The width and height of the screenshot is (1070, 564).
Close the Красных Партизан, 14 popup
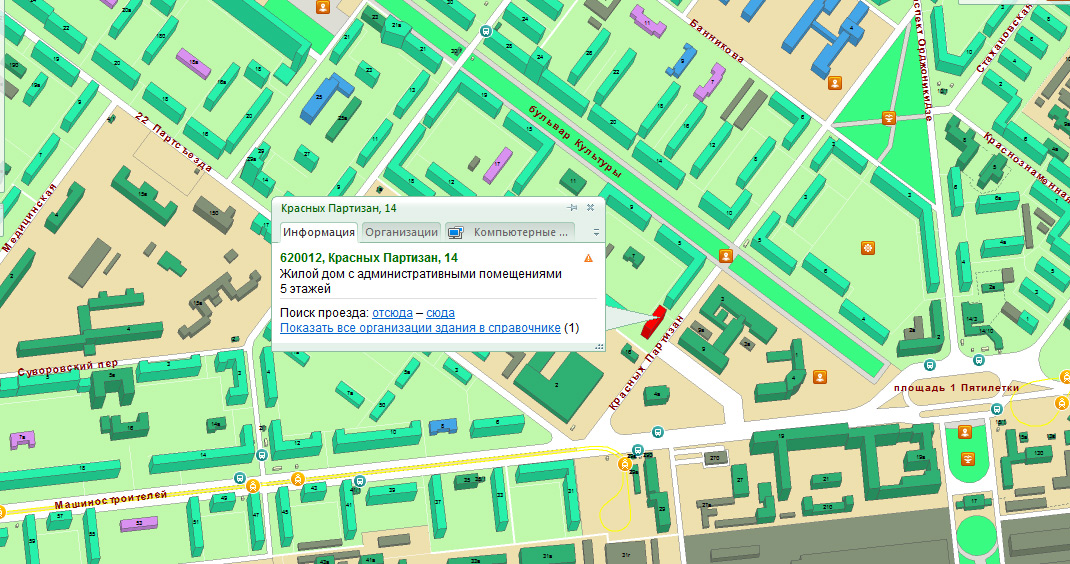pyautogui.click(x=590, y=207)
